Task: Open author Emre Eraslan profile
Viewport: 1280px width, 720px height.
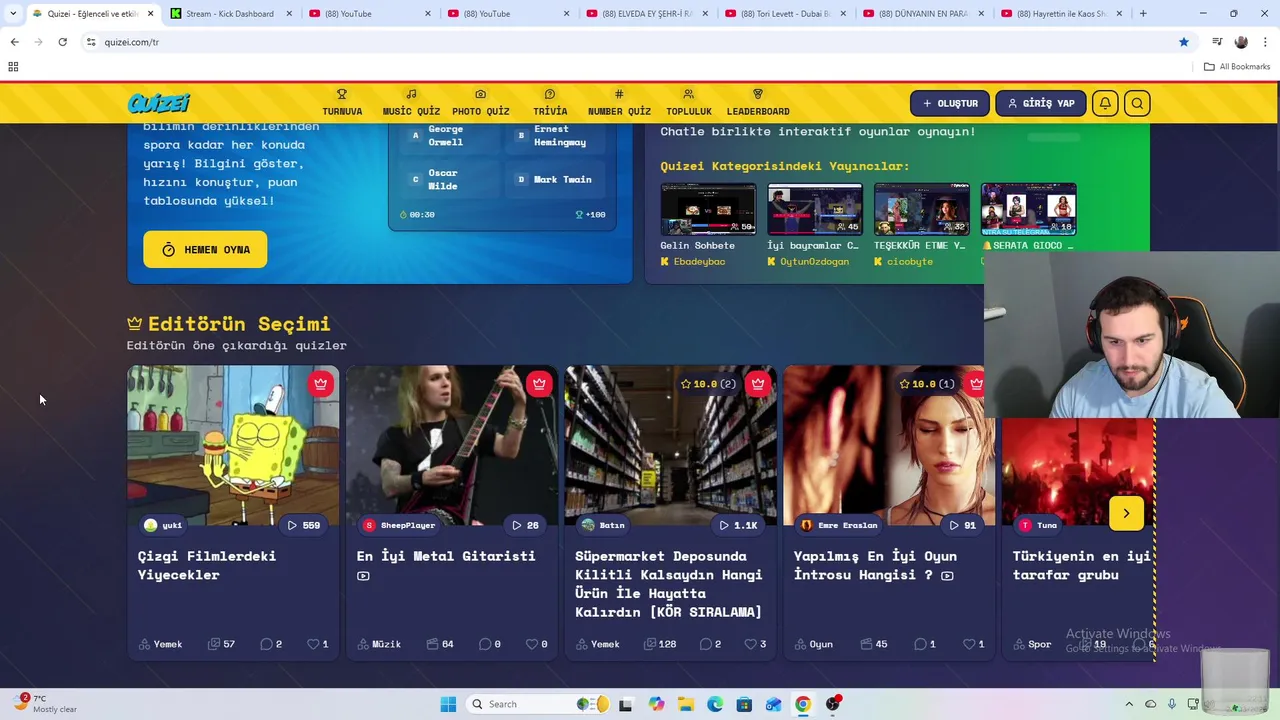Action: point(840,525)
